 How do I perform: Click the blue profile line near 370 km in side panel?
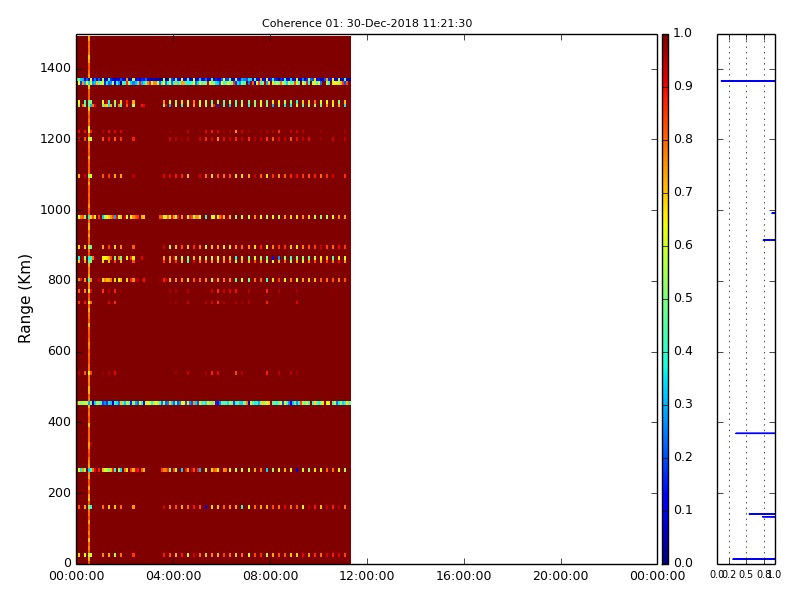point(755,433)
